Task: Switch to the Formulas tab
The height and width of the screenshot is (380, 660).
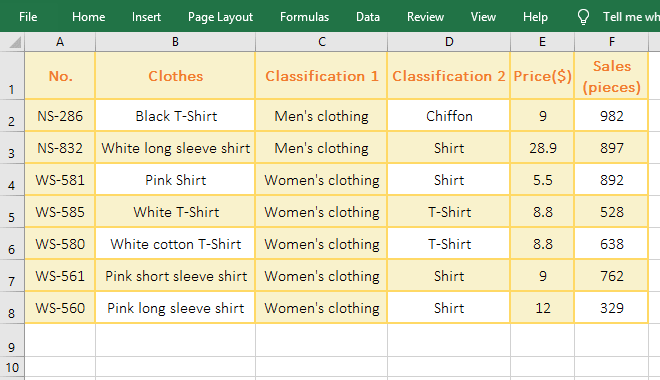Action: click(304, 17)
